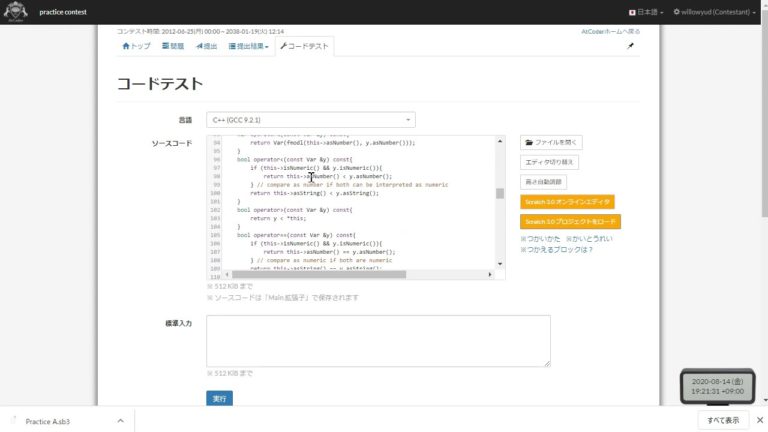Click the pin icon on tab bar
This screenshot has height=432, width=768.
[x=630, y=46]
